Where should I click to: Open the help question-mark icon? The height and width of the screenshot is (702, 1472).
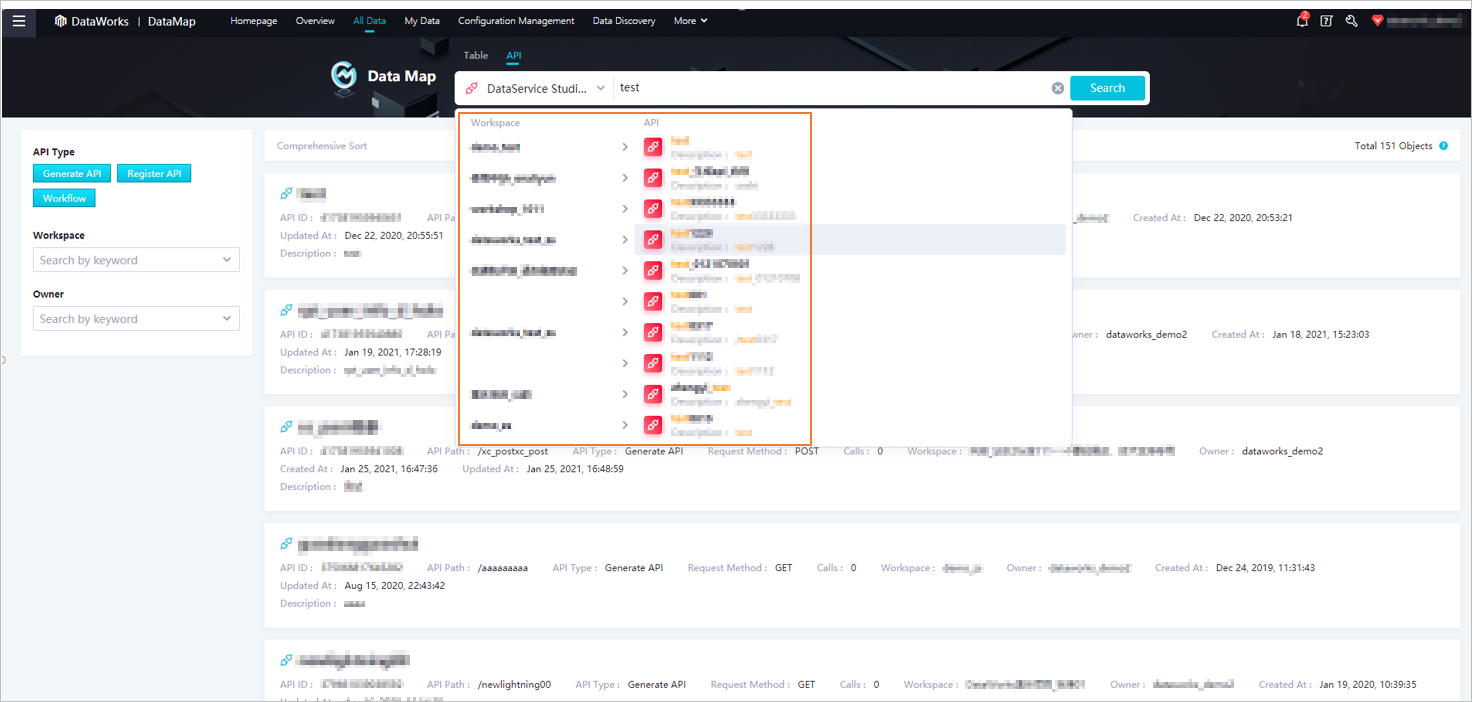1327,21
